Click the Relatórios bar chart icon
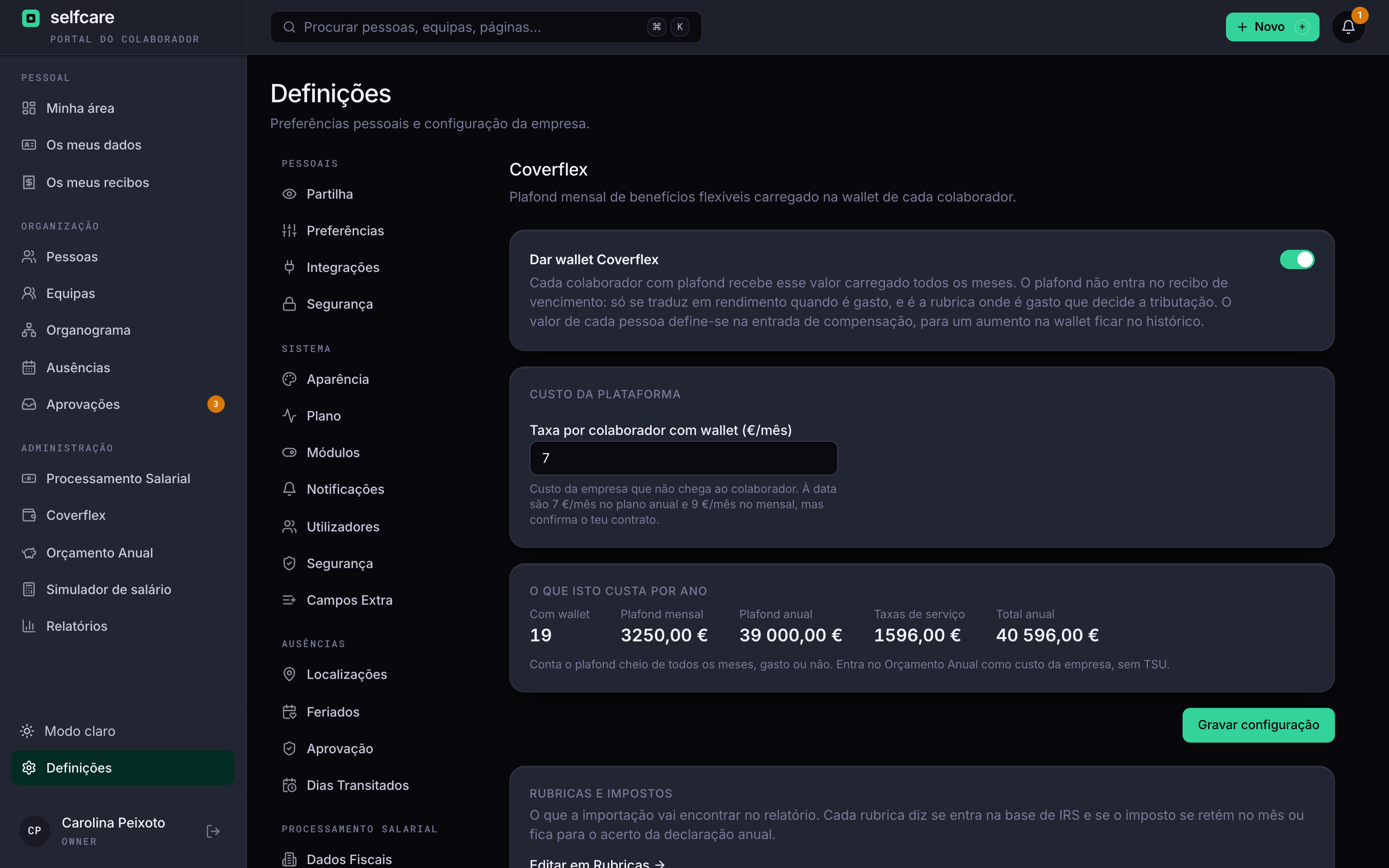This screenshot has width=1389, height=868. click(29, 626)
